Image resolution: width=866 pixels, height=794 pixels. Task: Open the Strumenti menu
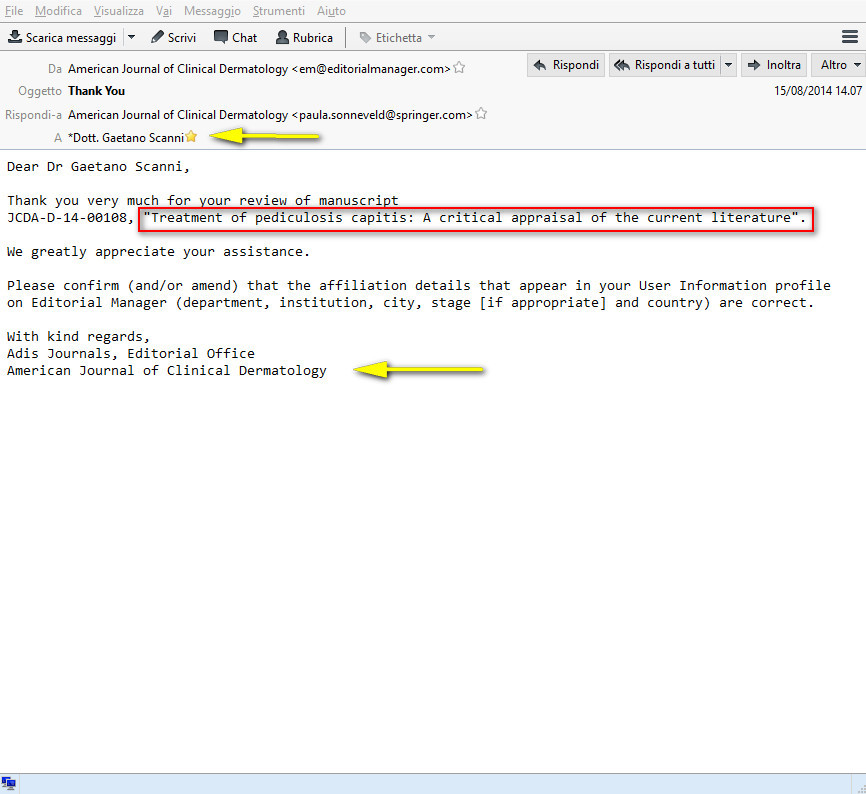pyautogui.click(x=278, y=10)
